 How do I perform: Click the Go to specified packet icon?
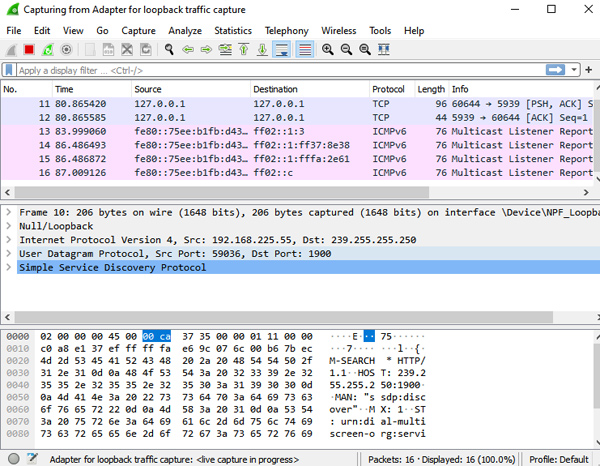225,50
